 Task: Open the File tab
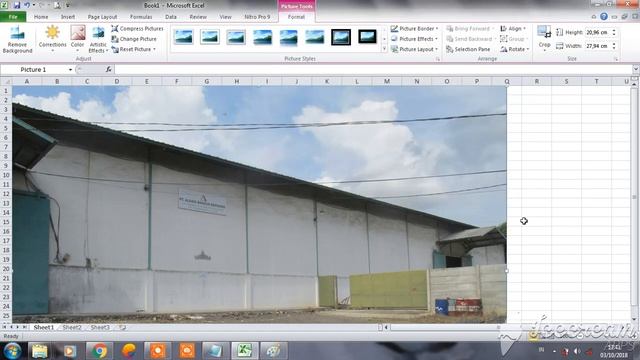click(x=13, y=17)
